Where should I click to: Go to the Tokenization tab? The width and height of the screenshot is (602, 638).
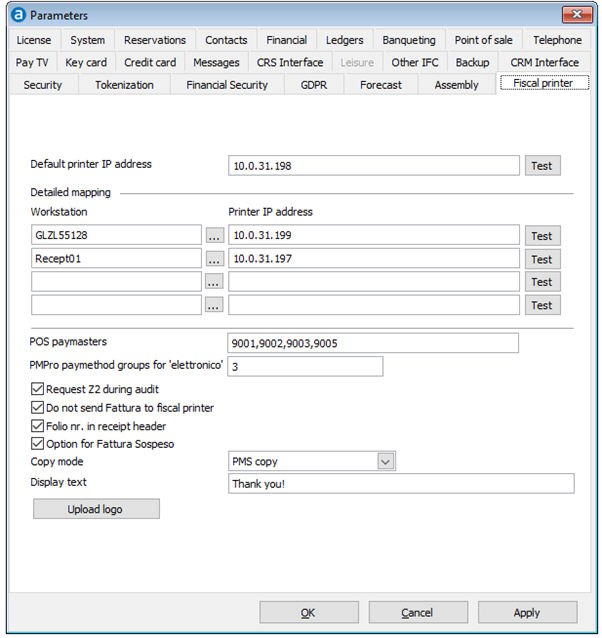point(124,85)
